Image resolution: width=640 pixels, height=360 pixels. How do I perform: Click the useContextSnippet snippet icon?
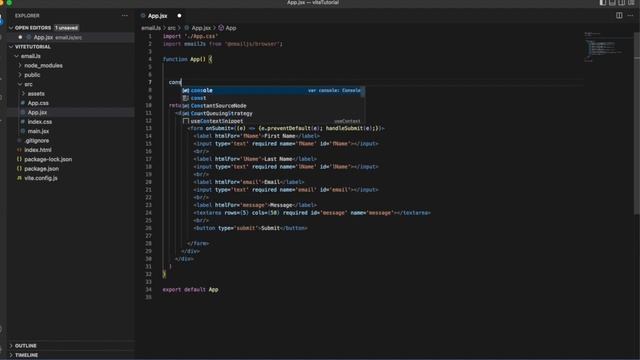coord(186,121)
